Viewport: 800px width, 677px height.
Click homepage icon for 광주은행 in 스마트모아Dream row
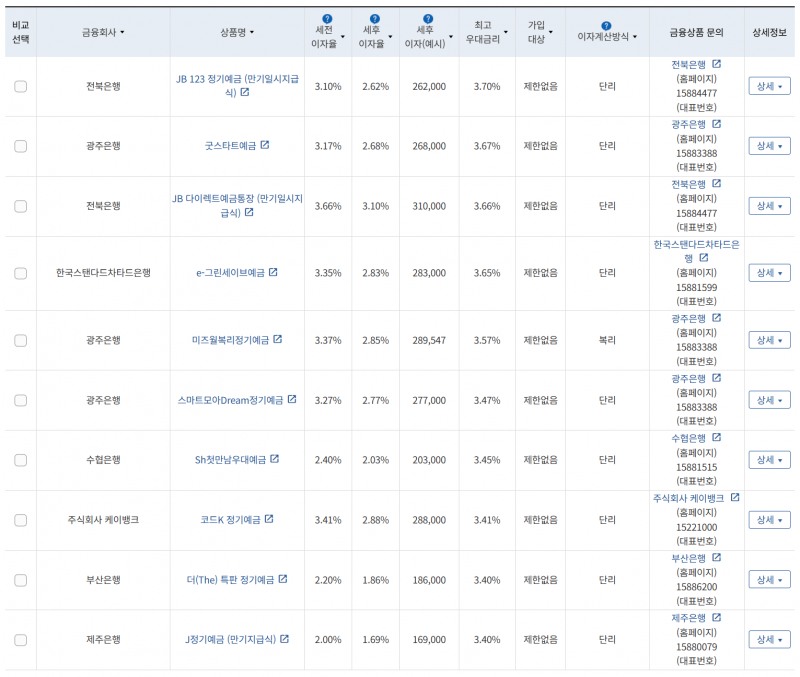tap(716, 378)
